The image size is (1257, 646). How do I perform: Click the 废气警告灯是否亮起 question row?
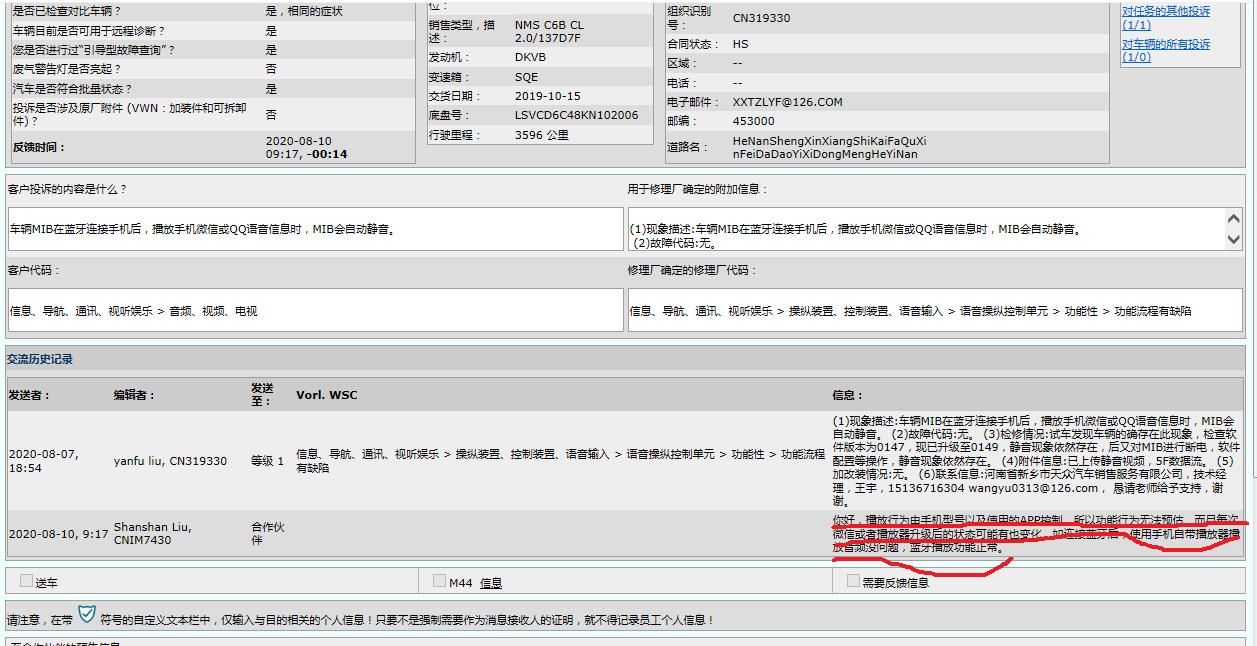[211, 69]
